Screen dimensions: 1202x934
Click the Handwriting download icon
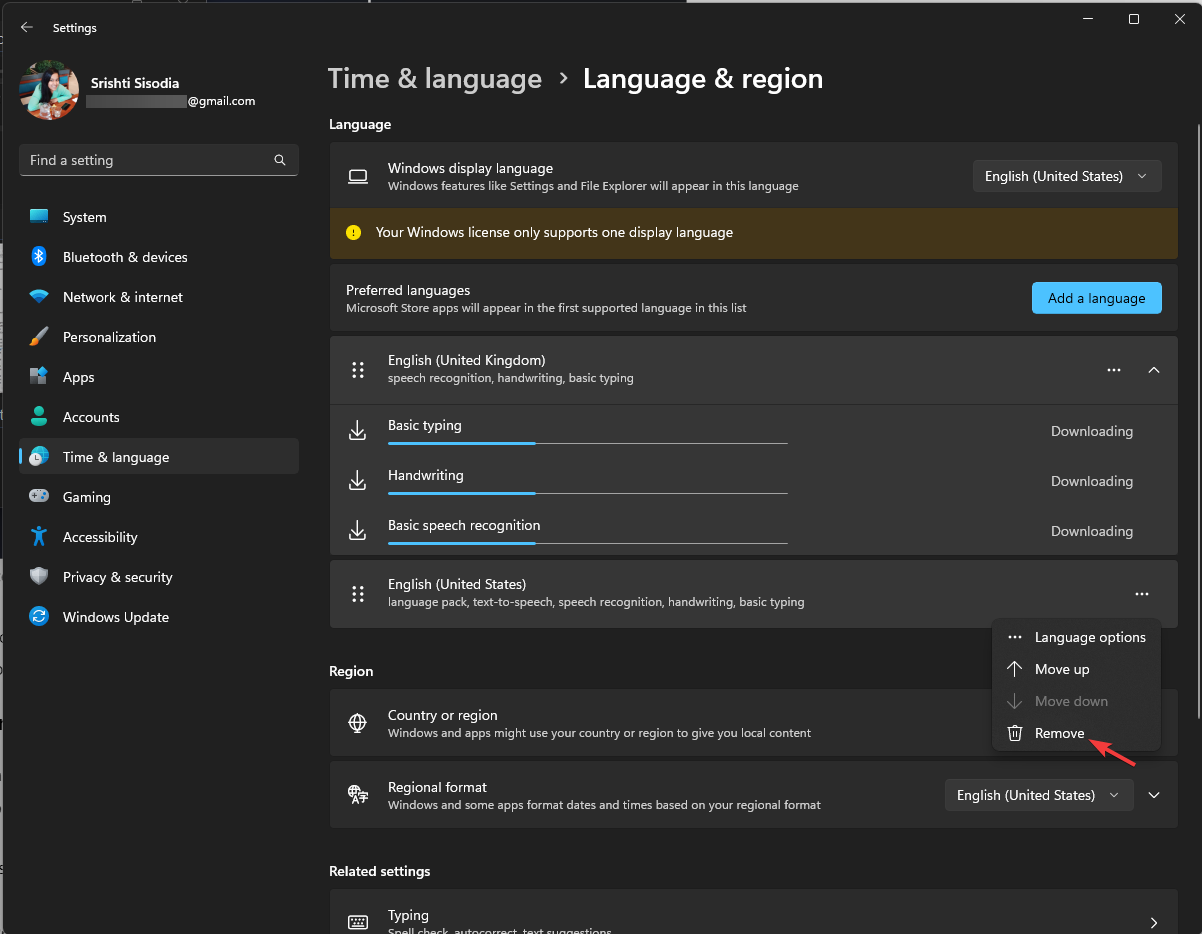point(358,481)
